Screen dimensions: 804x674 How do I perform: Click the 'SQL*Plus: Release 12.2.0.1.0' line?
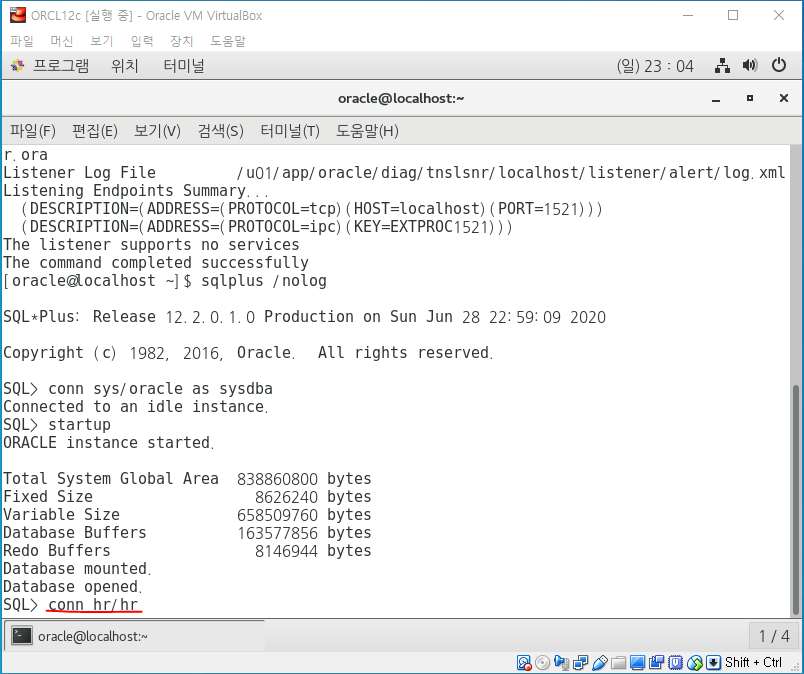pyautogui.click(x=305, y=316)
